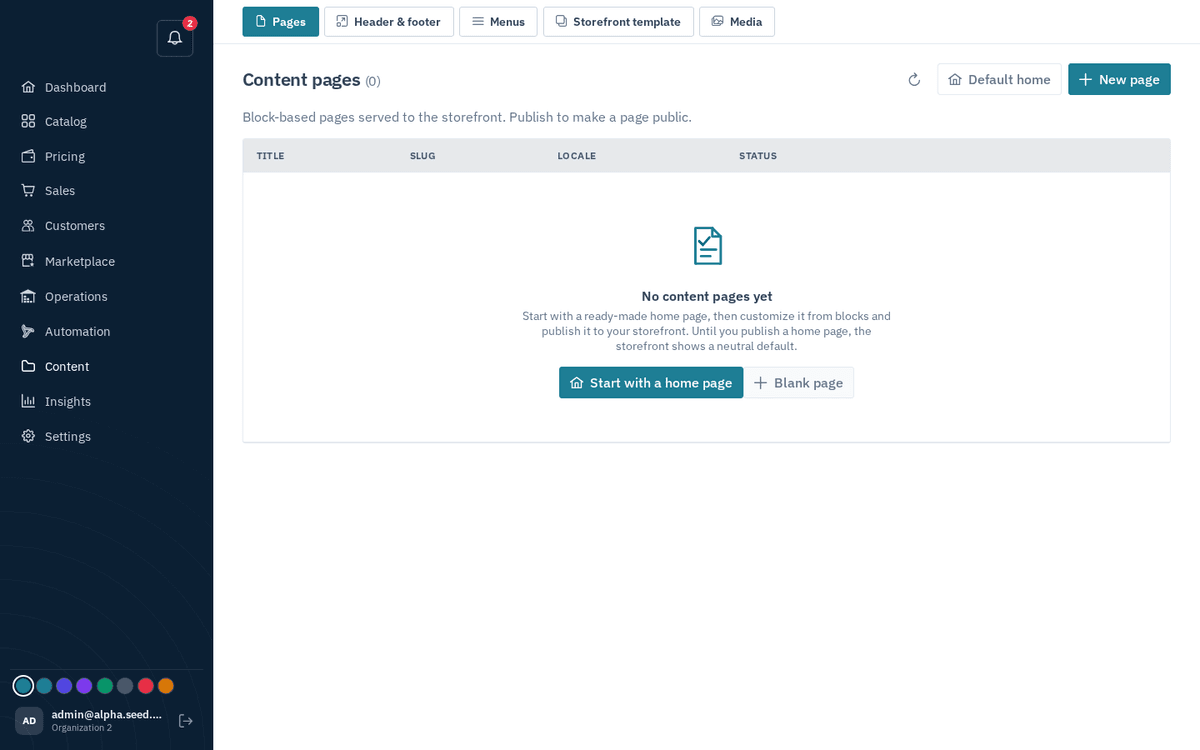
Task: Pick the indigo blue theme swatch
Action: 64,686
